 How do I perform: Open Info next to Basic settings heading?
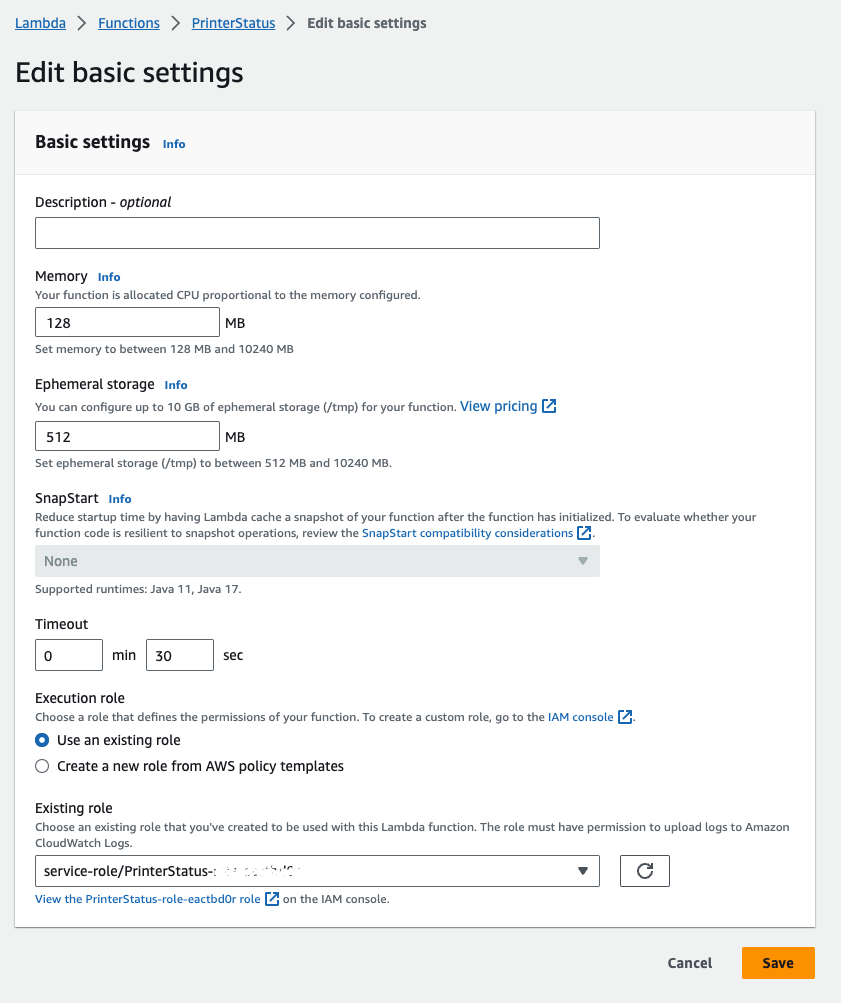pyautogui.click(x=174, y=144)
